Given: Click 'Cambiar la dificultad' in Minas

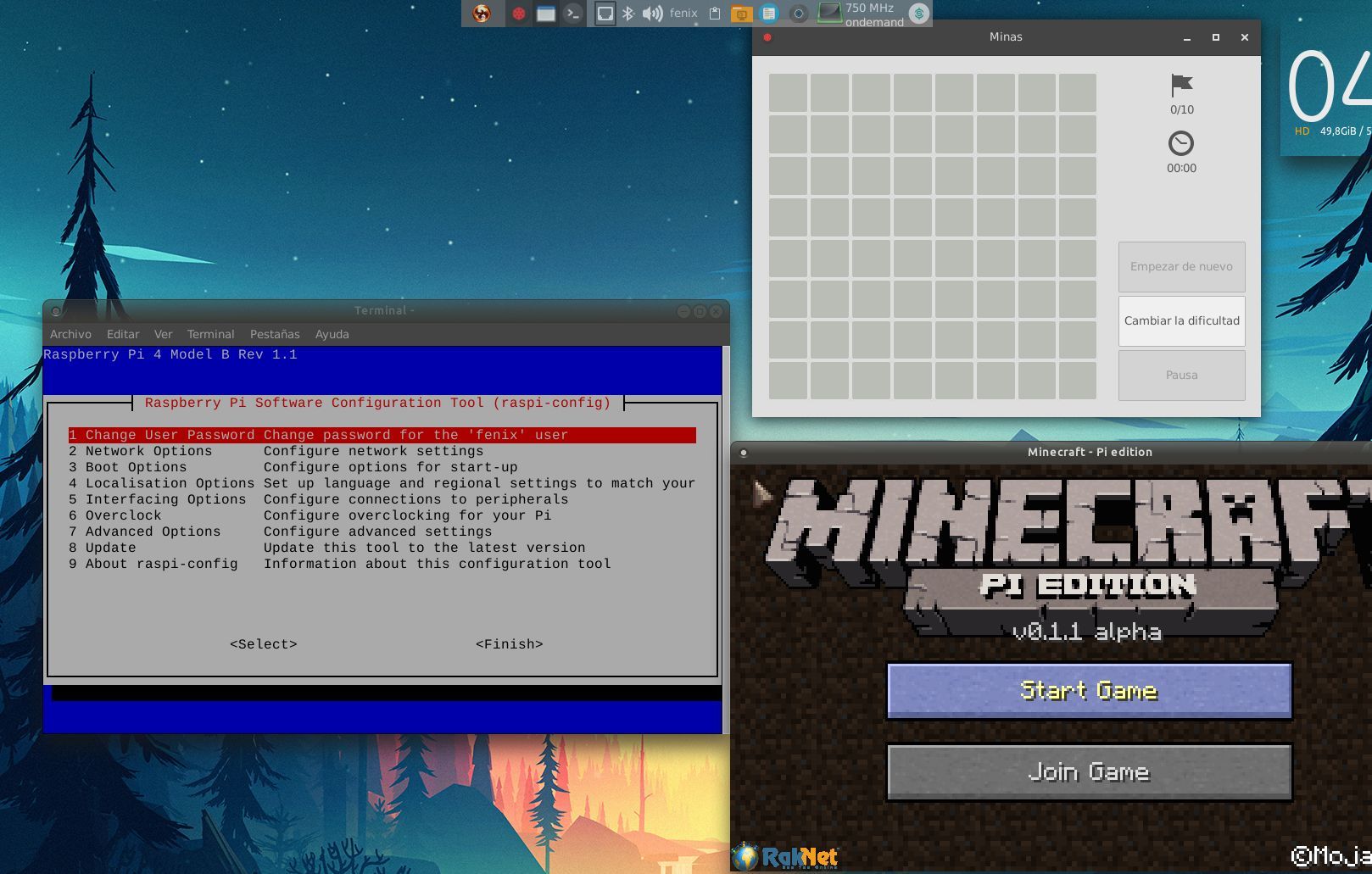Looking at the screenshot, I should (x=1181, y=320).
